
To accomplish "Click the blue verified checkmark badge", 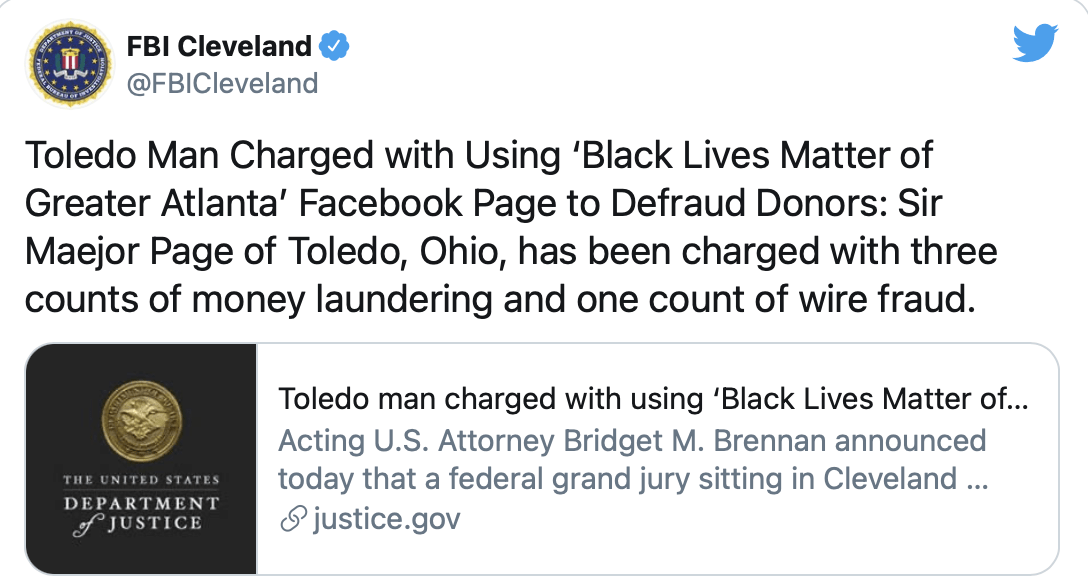I will (334, 46).
